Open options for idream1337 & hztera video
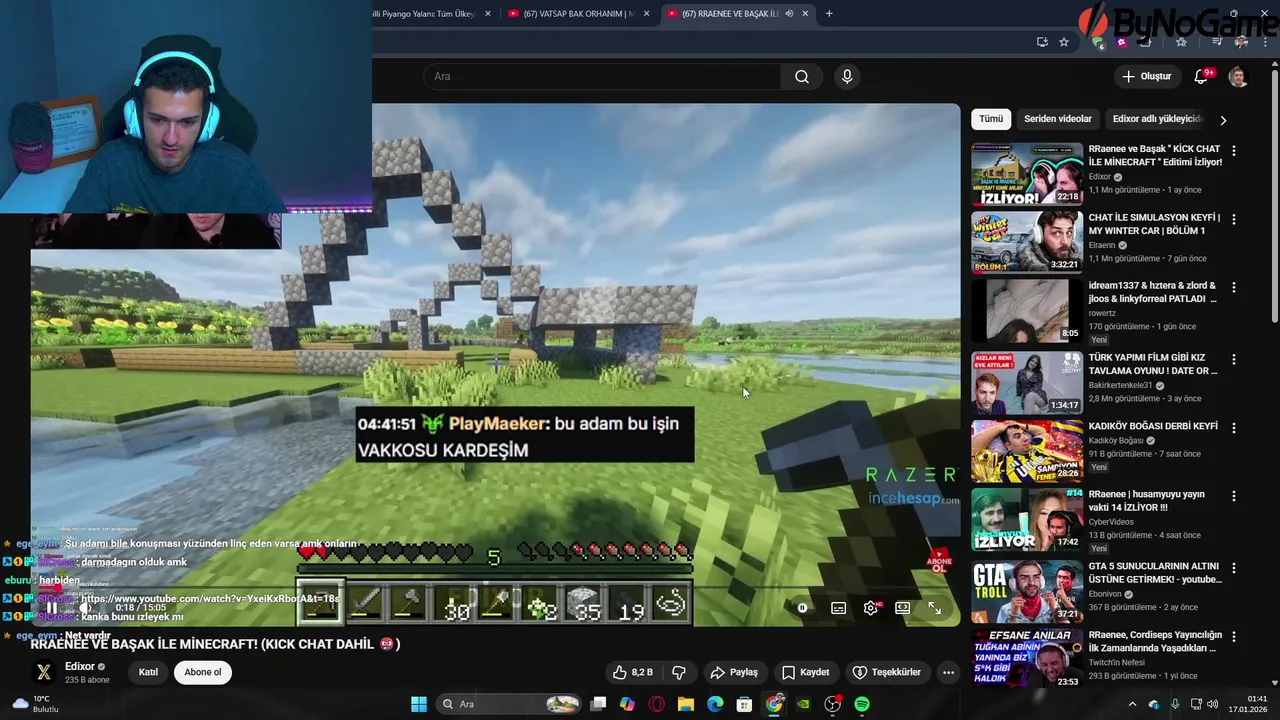Viewport: 1280px width, 720px height. point(1234,288)
